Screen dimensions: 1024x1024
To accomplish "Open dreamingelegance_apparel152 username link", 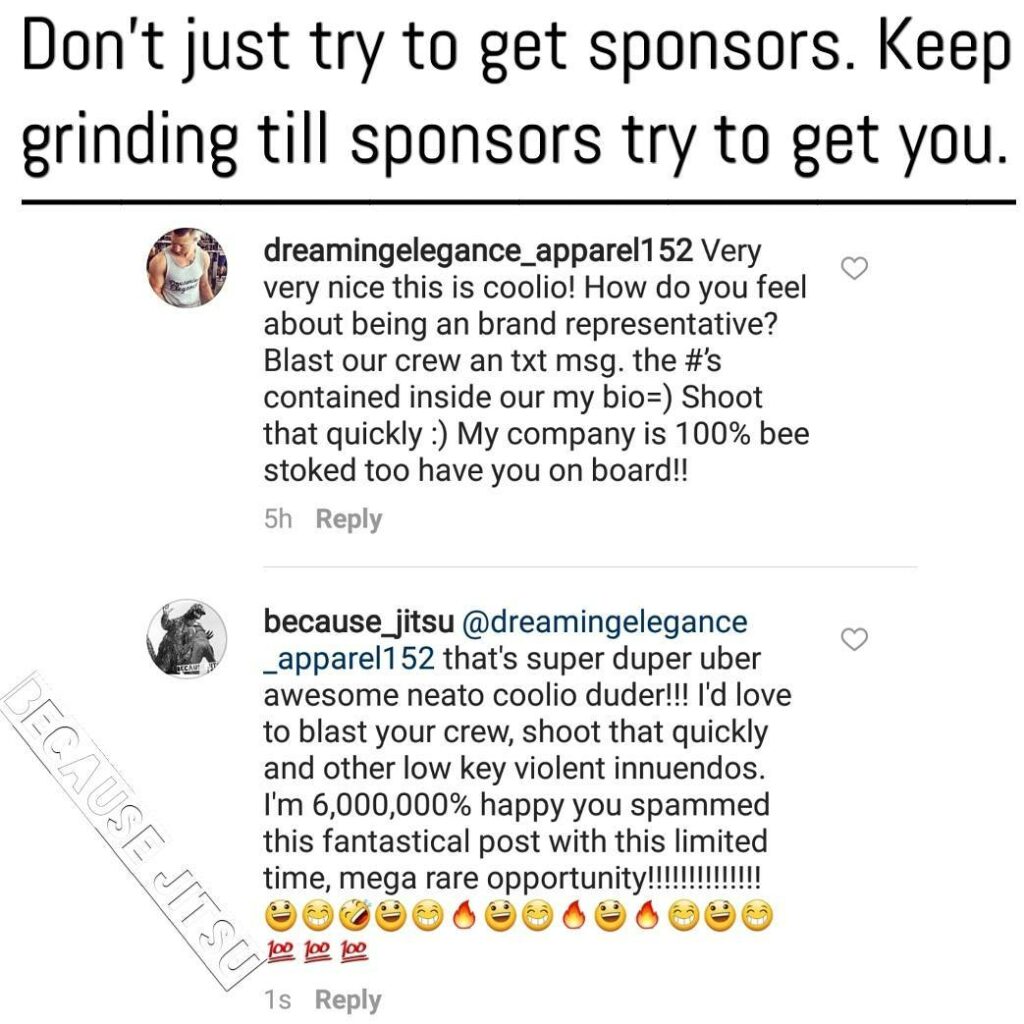I will click(477, 251).
